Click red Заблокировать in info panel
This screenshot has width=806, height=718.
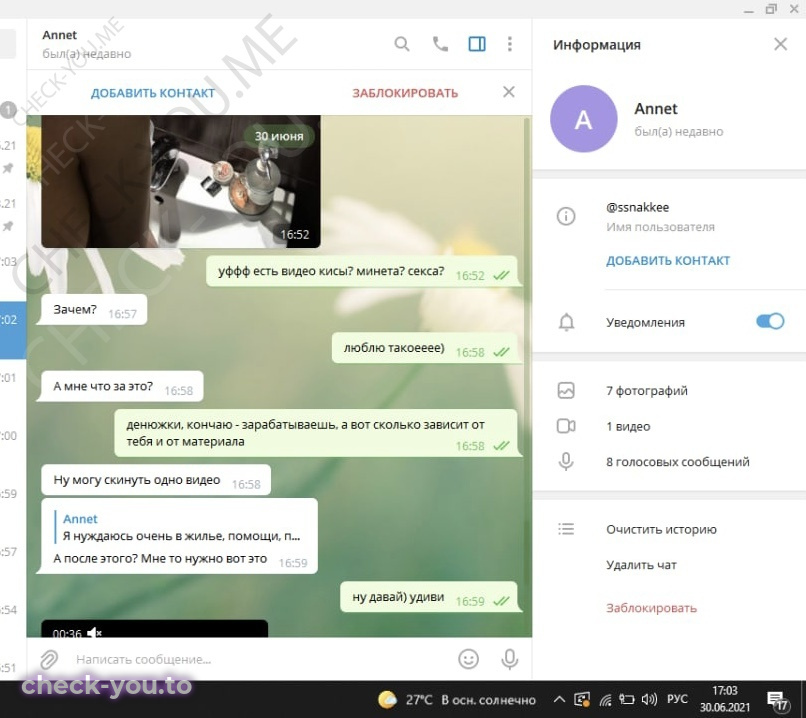tap(651, 608)
